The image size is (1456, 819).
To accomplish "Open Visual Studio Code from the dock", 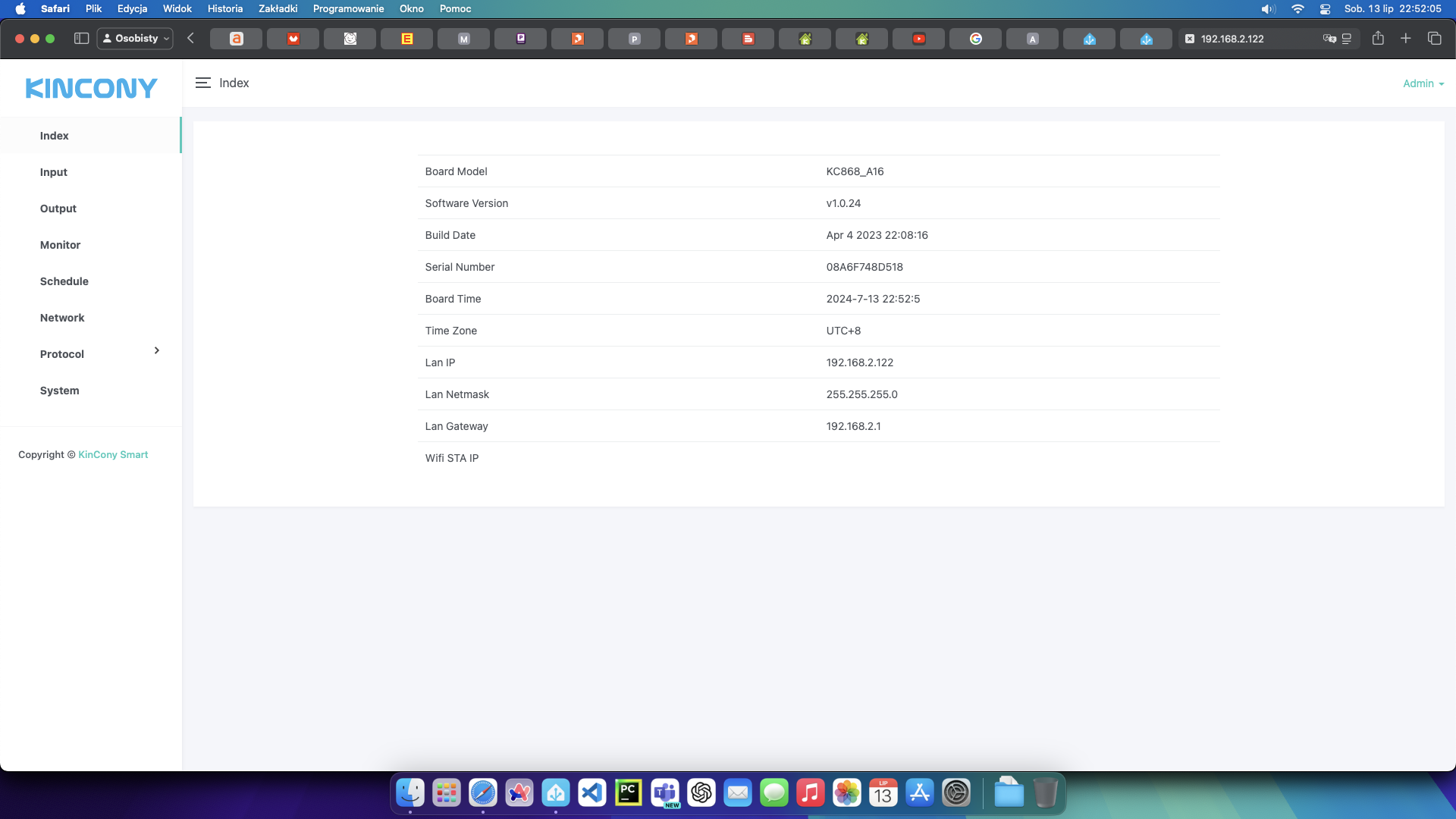I will point(592,793).
